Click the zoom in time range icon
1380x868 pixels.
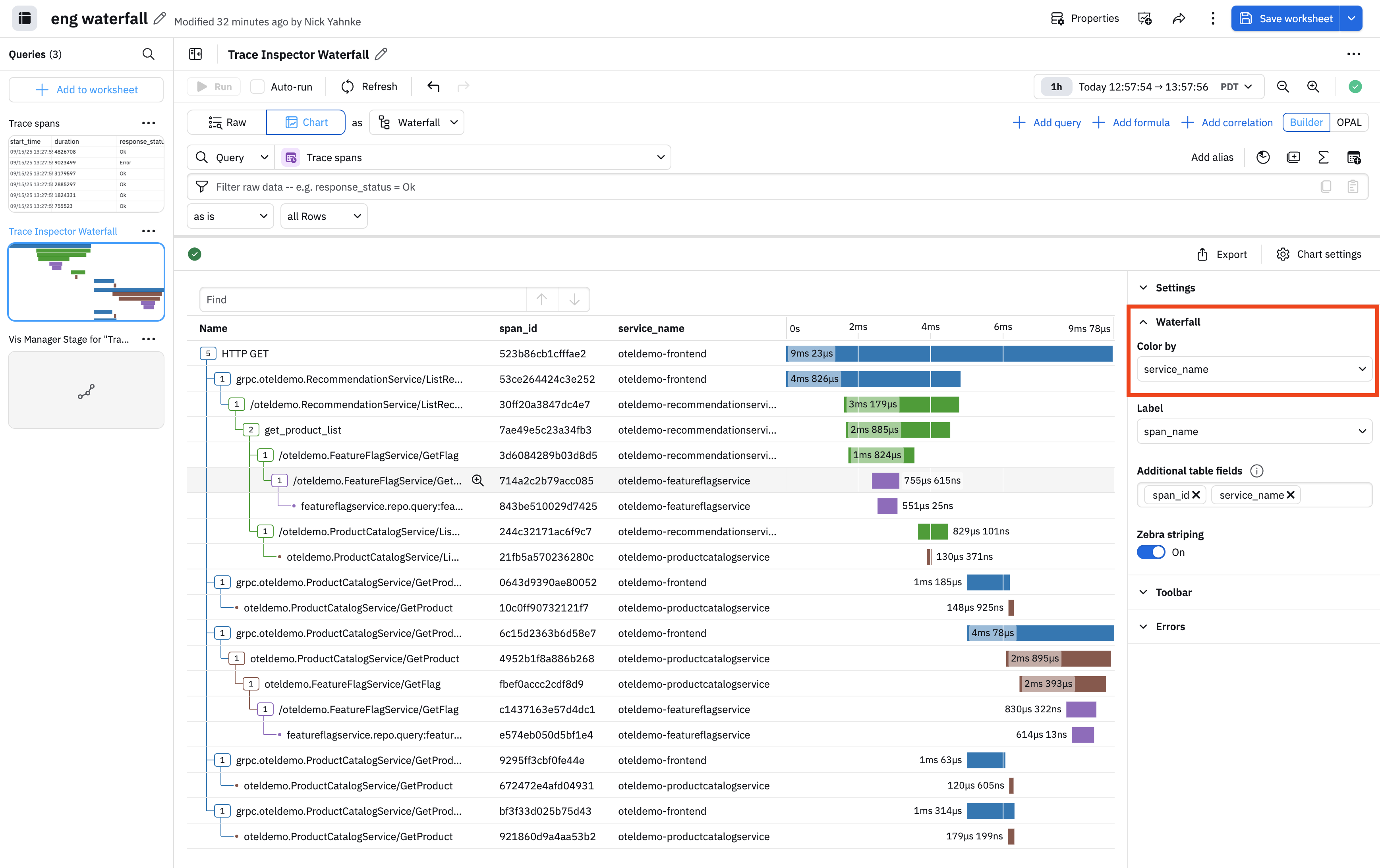click(1313, 87)
